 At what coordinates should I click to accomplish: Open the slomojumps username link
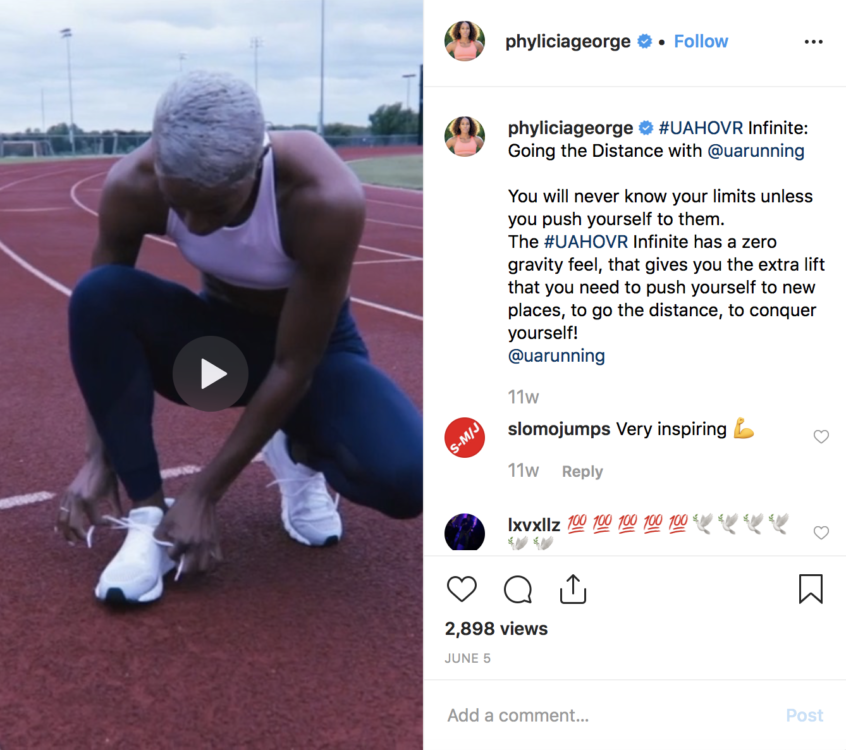[559, 429]
